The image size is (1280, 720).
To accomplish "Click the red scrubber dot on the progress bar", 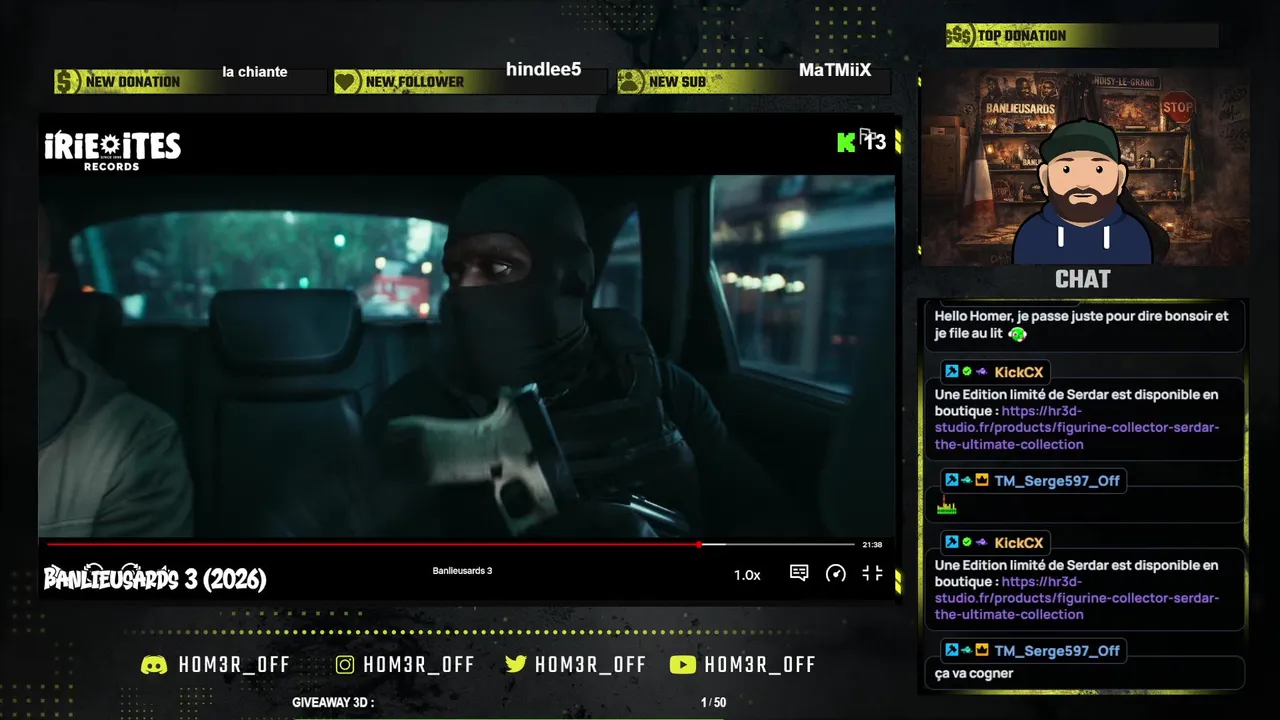I will coord(699,544).
